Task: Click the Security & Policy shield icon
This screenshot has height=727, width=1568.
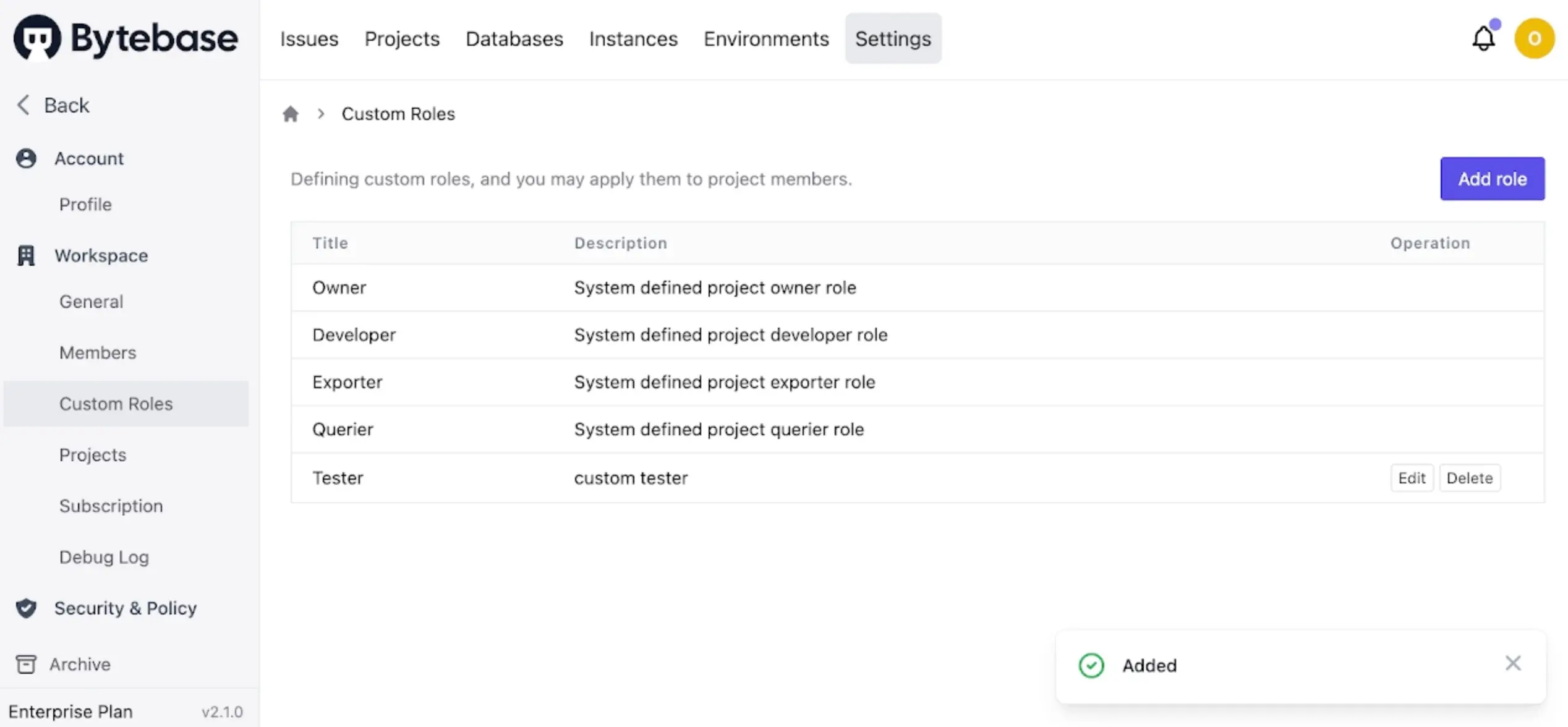Action: [x=26, y=608]
